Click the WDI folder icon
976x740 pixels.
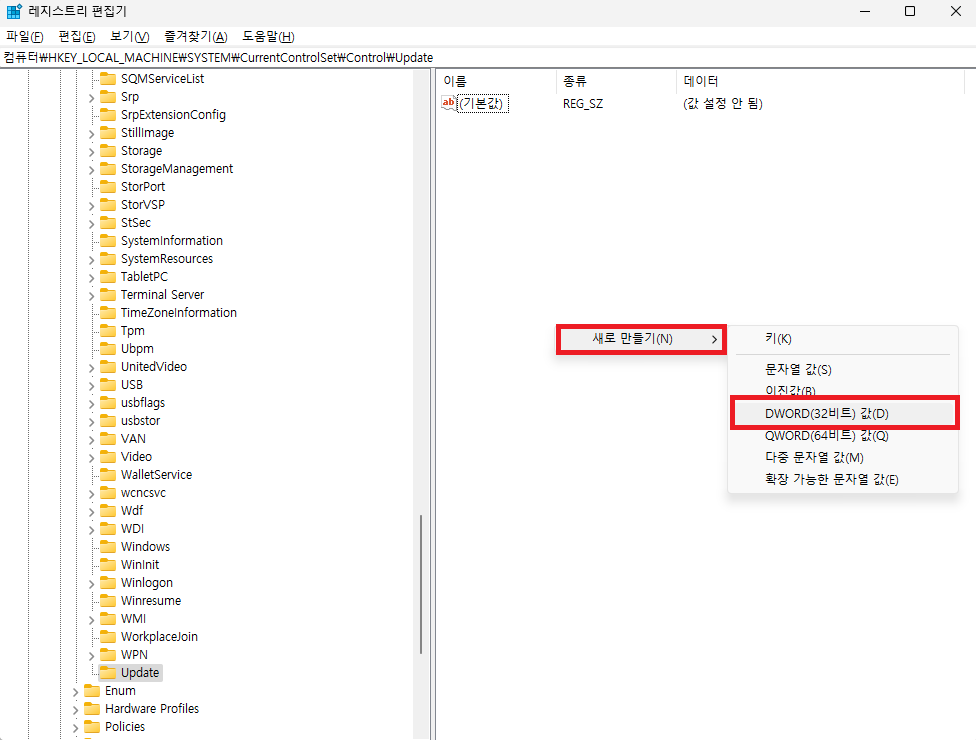pos(108,528)
